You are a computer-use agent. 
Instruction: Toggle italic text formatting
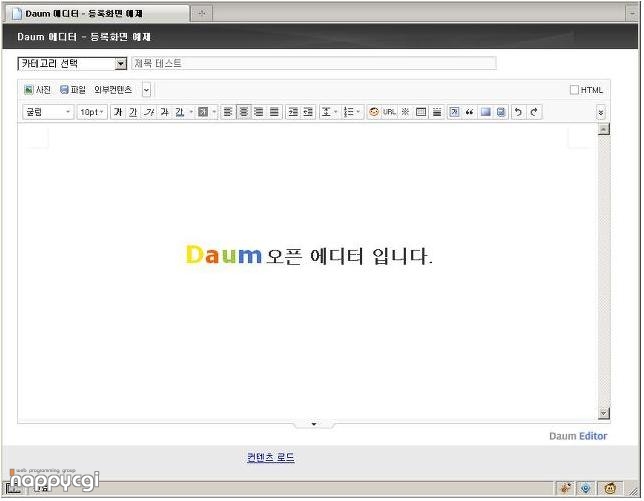pyautogui.click(x=149, y=112)
